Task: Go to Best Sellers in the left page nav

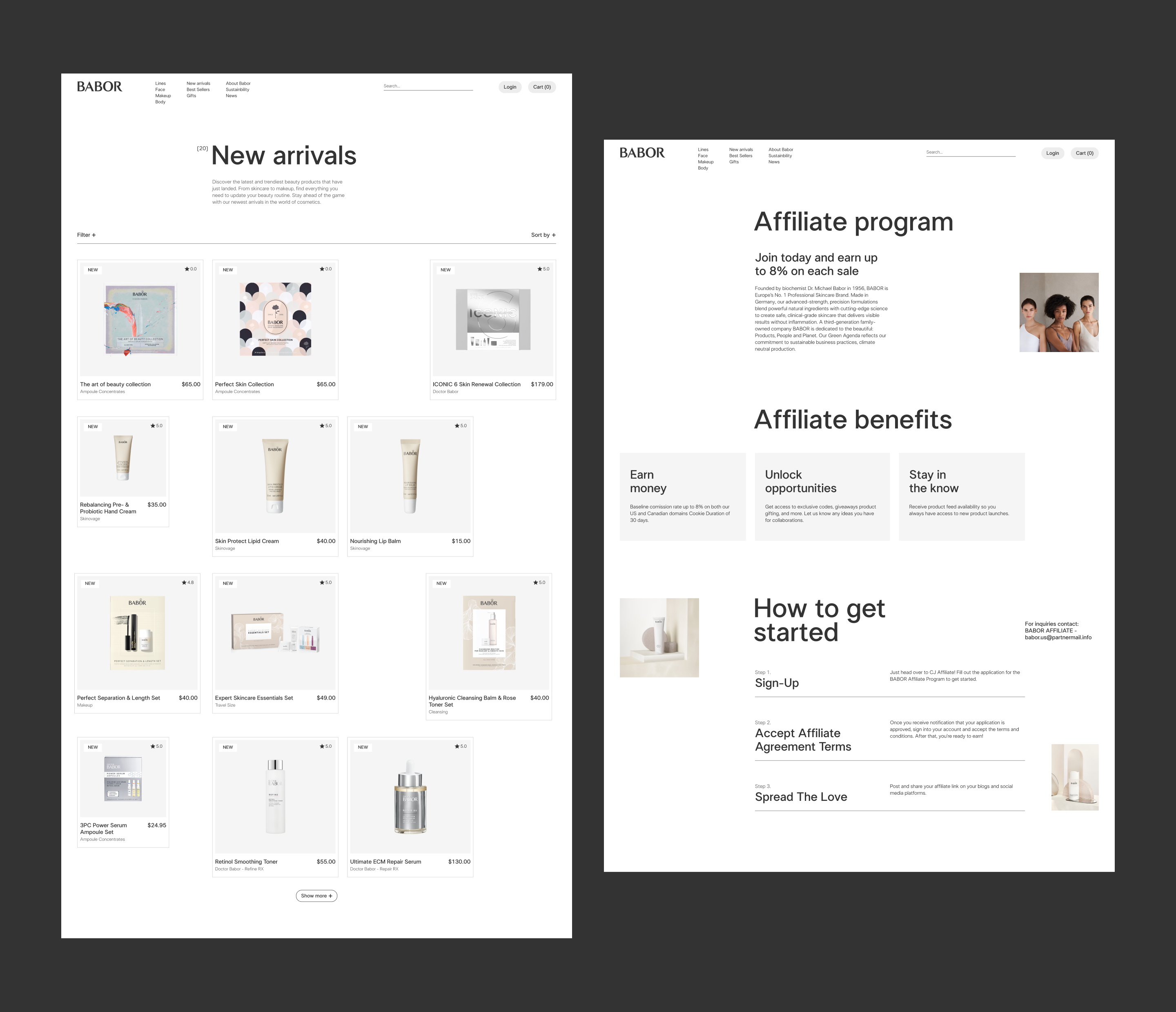Action: 198,90
